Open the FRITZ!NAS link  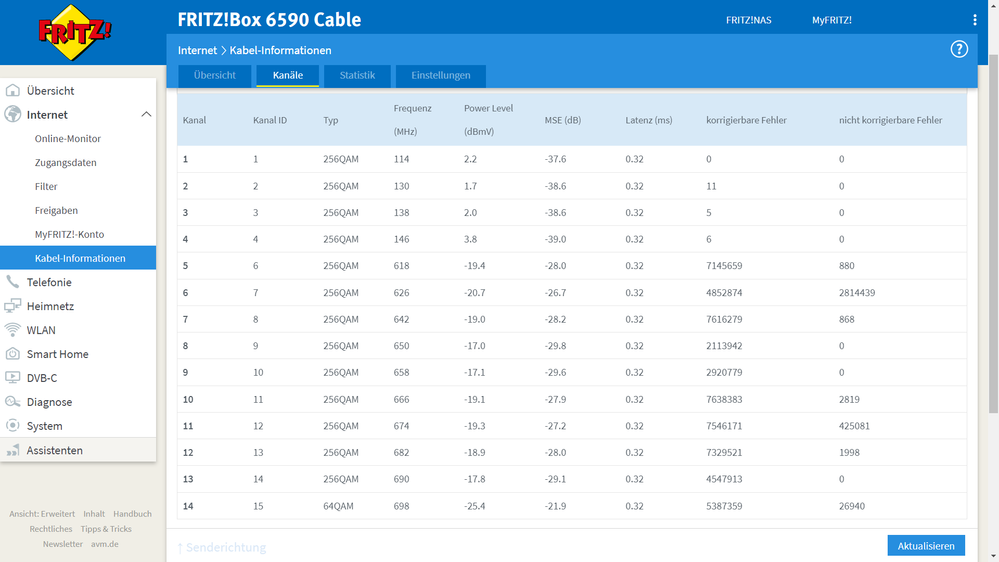(748, 20)
